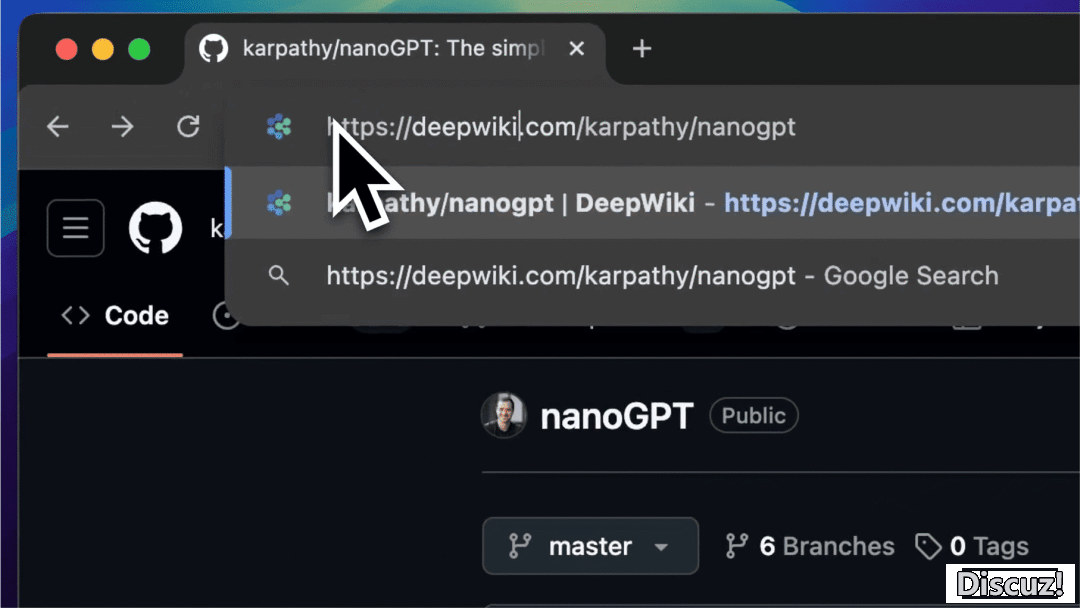Click the Code brackets icon
Viewport: 1080px width, 608px height.
76,315
